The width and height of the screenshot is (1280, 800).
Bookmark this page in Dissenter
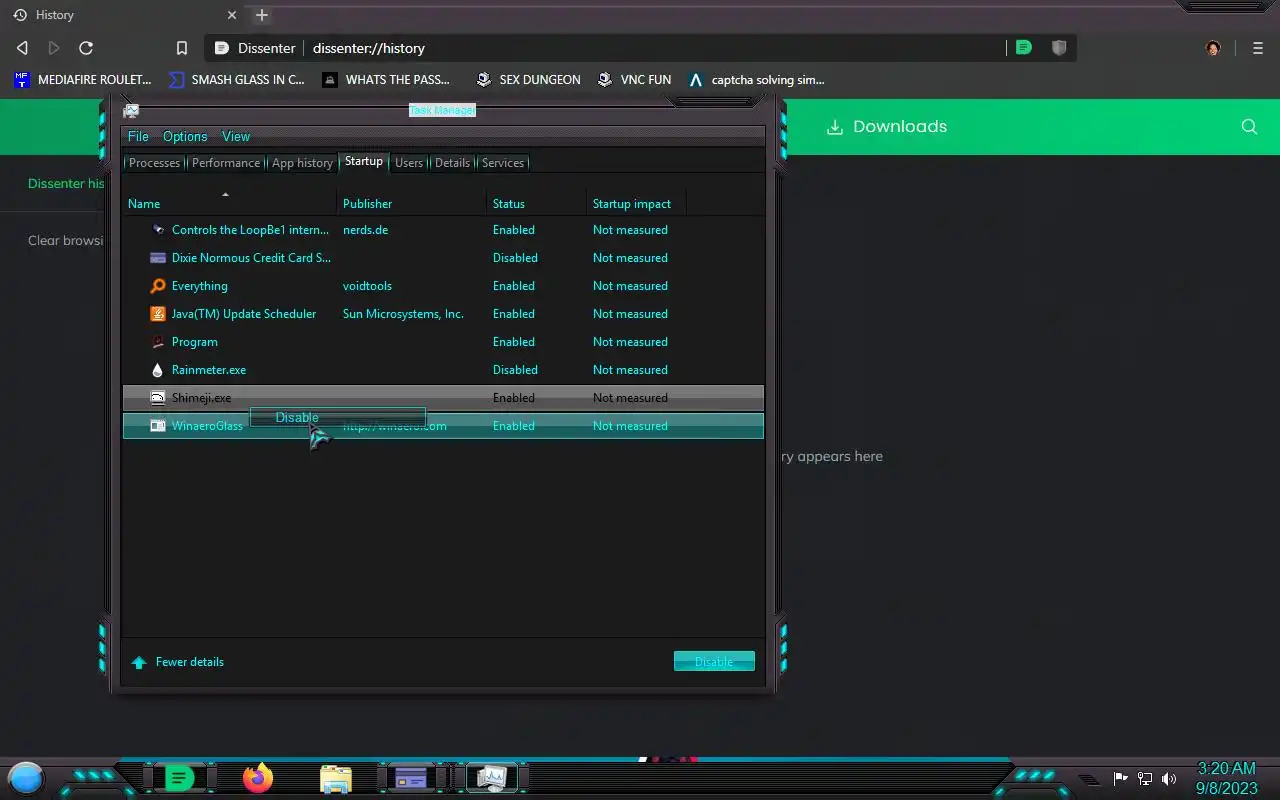click(182, 48)
